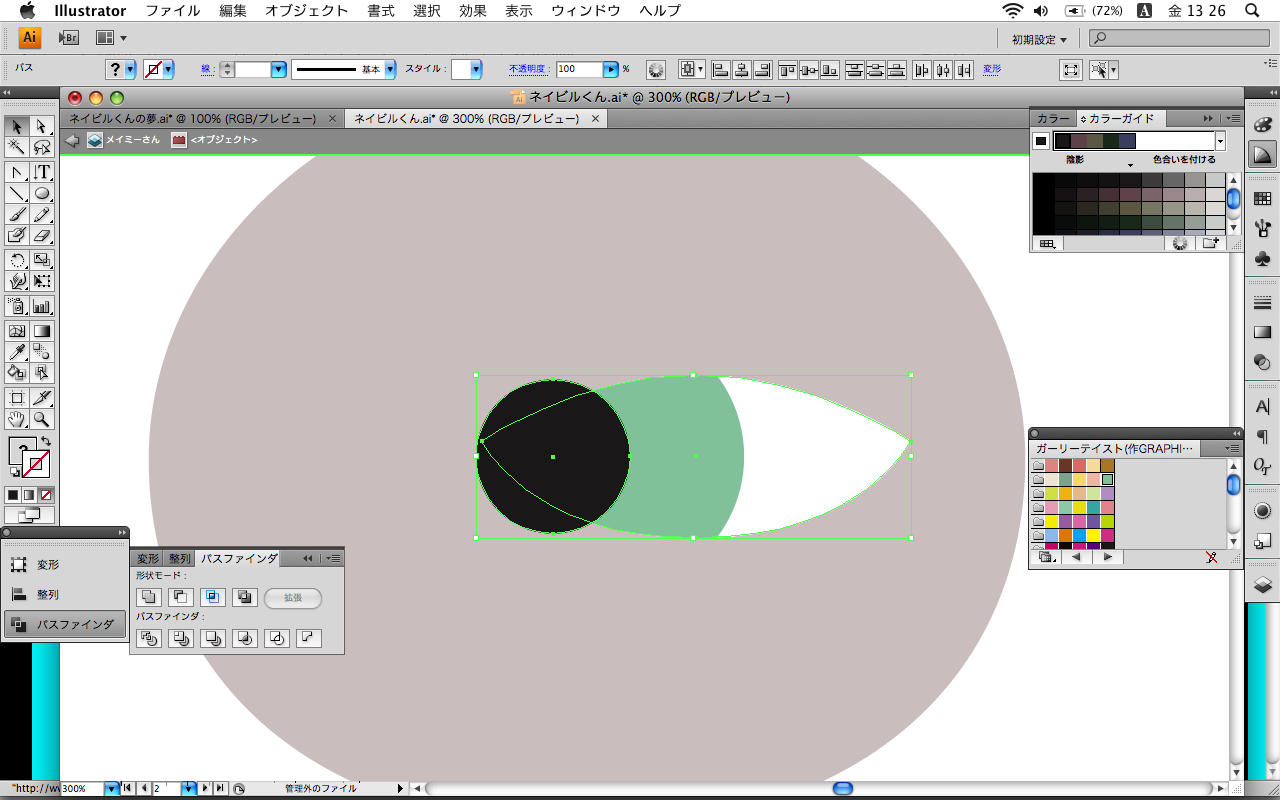Set paint mode to None
Viewport: 1280px width, 800px height.
[x=46, y=495]
